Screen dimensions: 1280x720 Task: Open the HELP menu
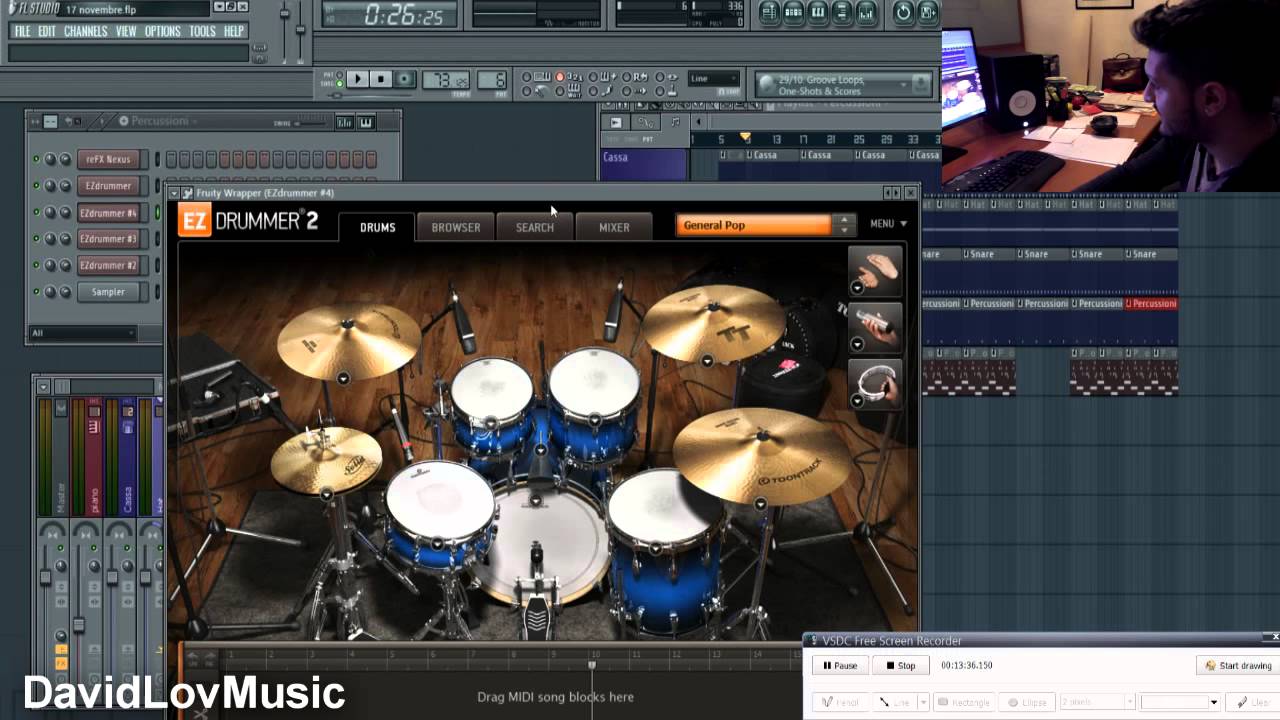(234, 31)
